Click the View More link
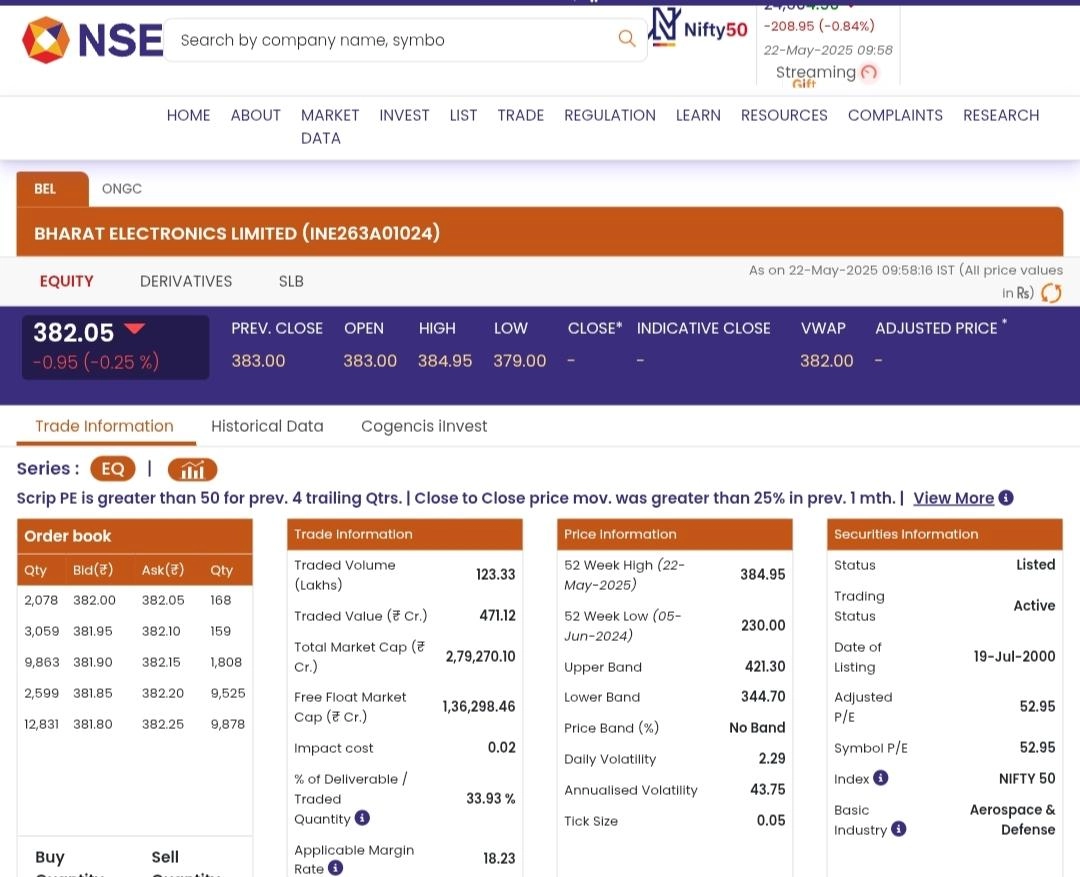Viewport: 1080px width, 877px height. coord(953,498)
